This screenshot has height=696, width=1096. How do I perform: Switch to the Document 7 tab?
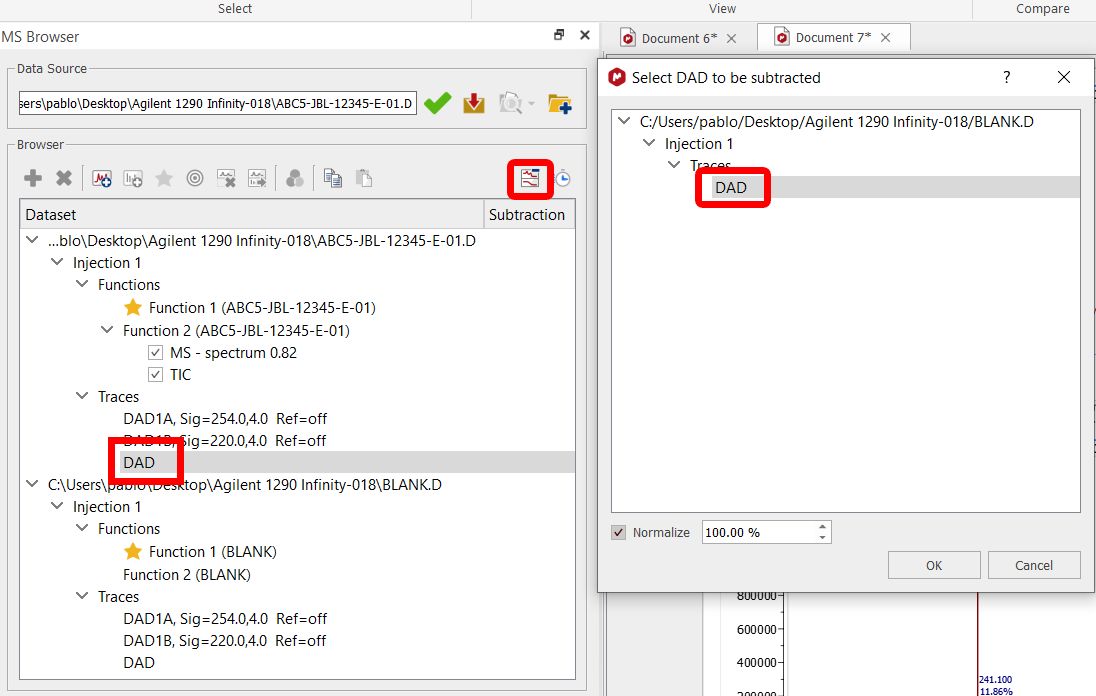pyautogui.click(x=832, y=38)
